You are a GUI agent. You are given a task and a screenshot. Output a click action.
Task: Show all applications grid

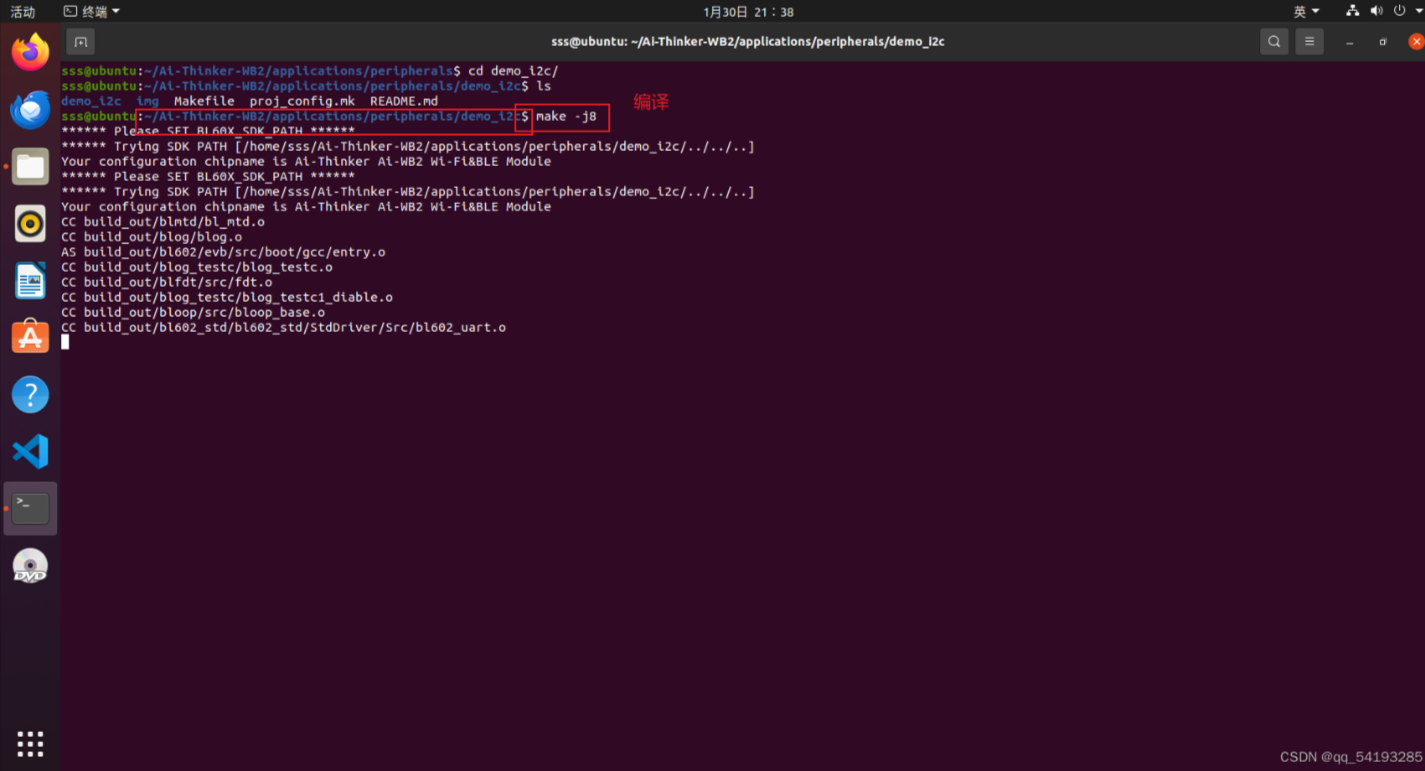point(30,743)
